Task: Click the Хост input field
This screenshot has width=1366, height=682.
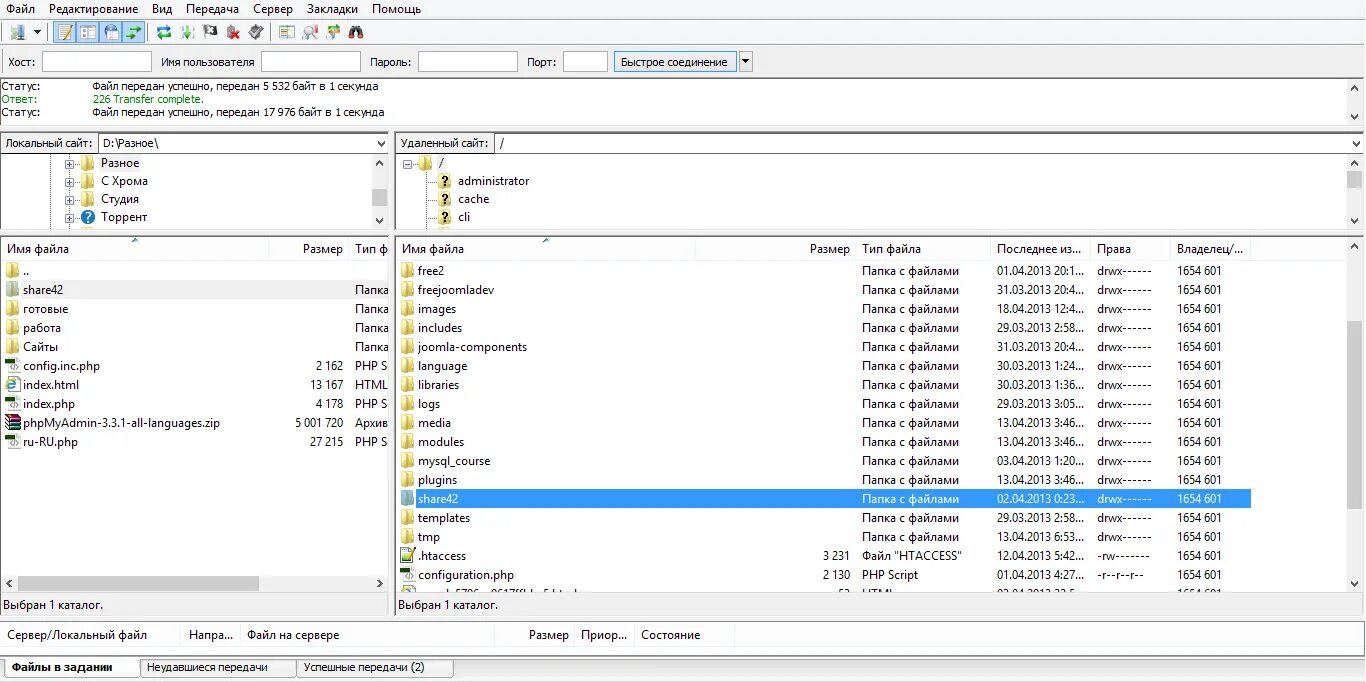Action: click(x=96, y=61)
